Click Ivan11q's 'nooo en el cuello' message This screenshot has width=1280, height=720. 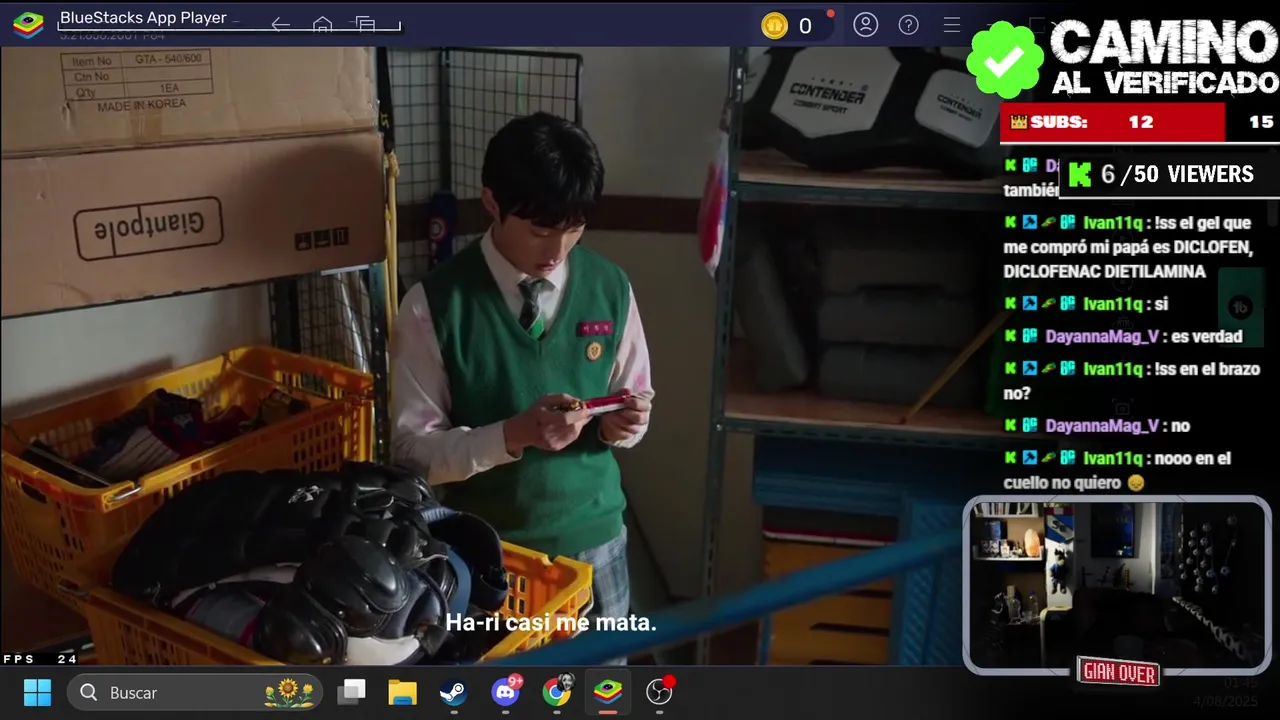coord(1118,470)
